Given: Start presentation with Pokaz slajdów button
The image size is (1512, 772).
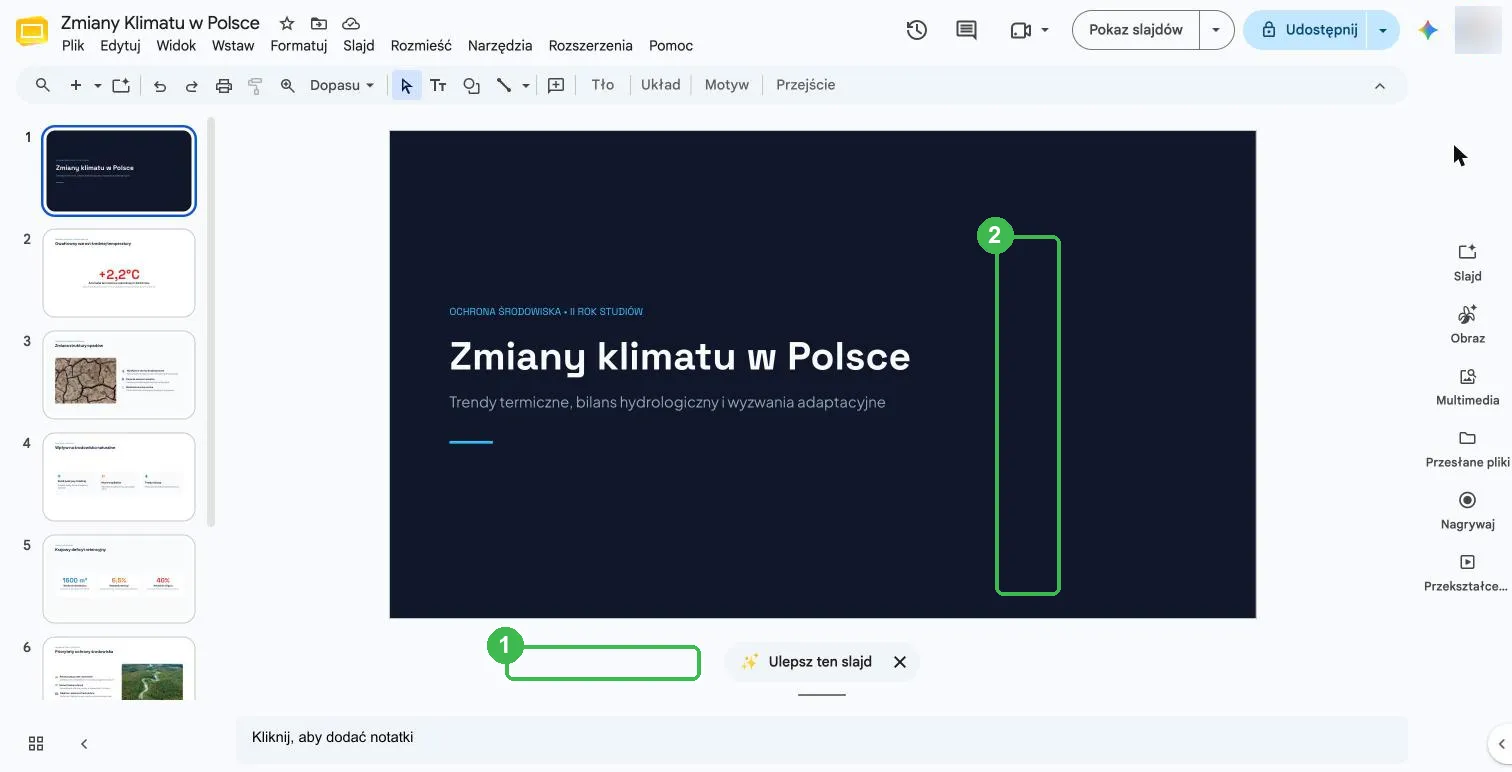Looking at the screenshot, I should pos(1136,30).
